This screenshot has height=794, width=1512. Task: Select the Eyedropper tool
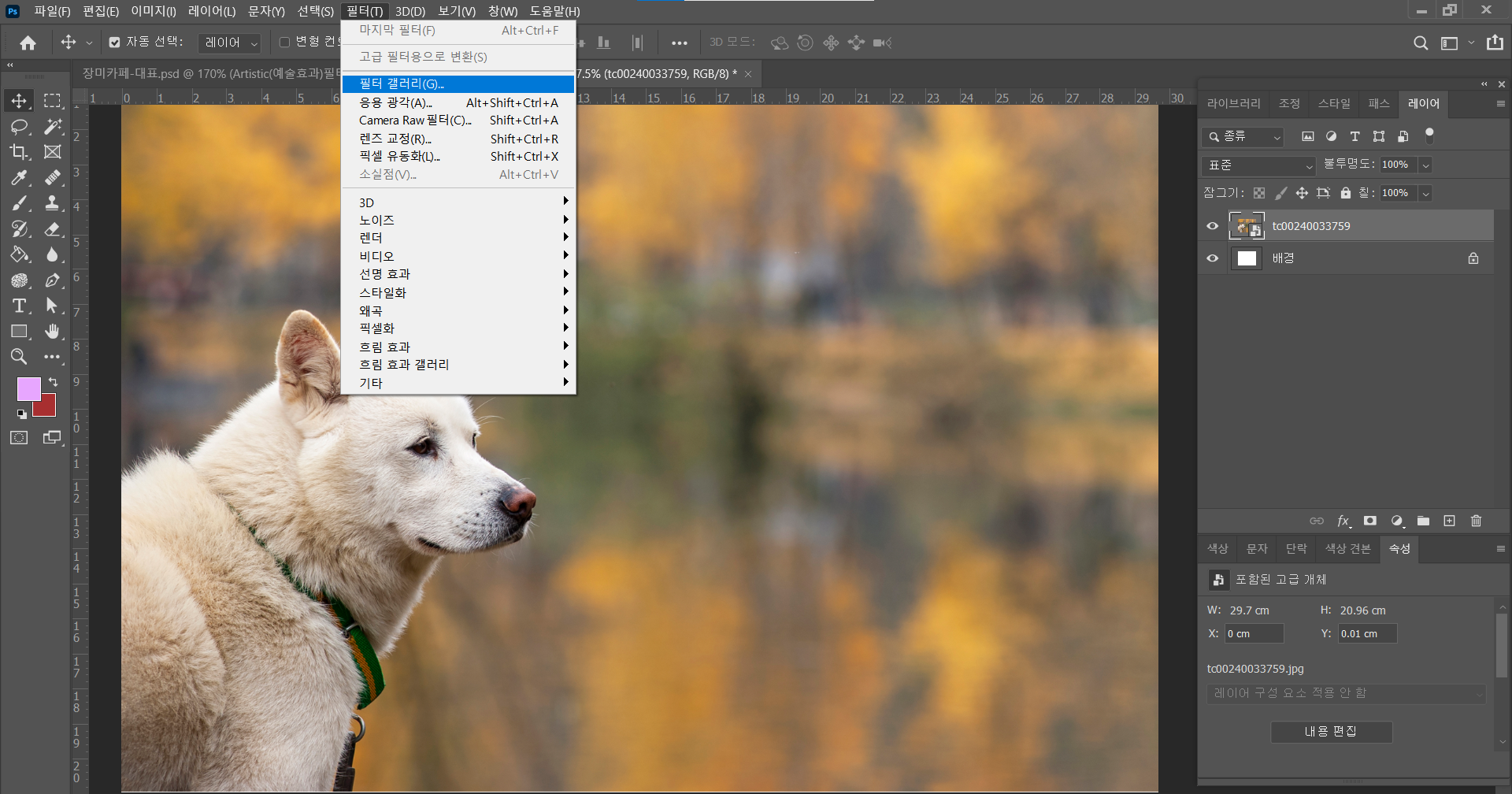point(19,178)
